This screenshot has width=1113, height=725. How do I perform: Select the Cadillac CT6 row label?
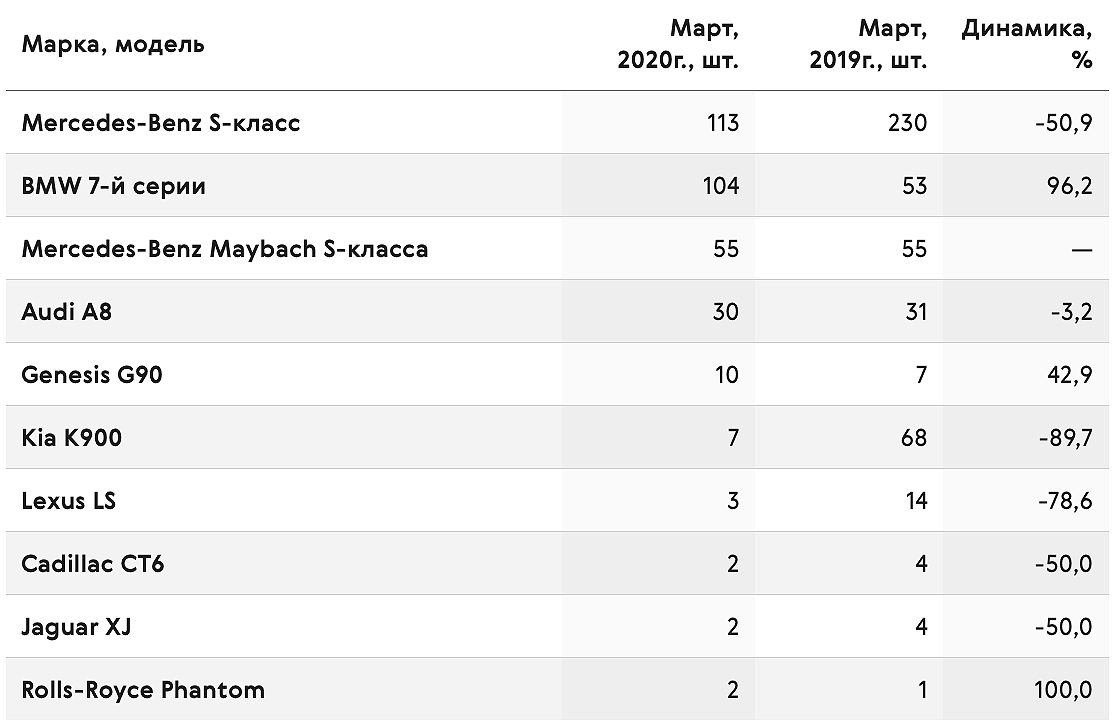(x=93, y=564)
